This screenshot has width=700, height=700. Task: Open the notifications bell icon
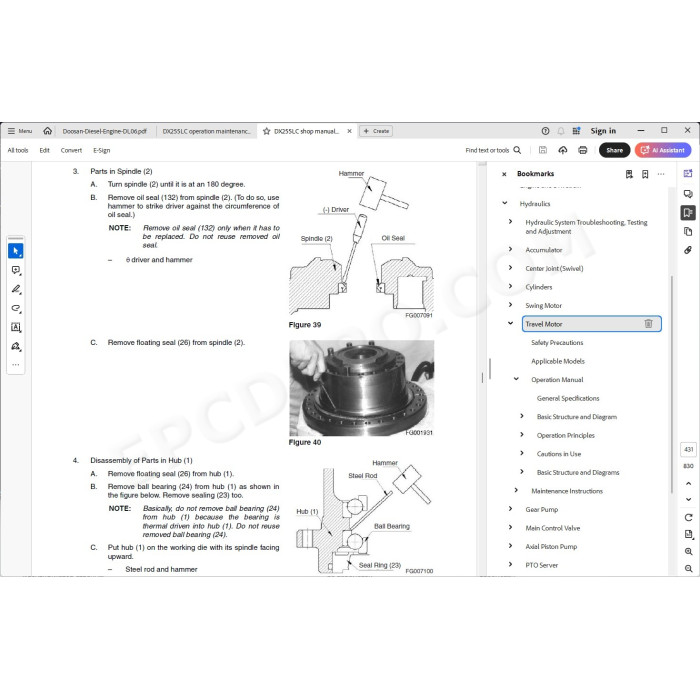pyautogui.click(x=561, y=131)
